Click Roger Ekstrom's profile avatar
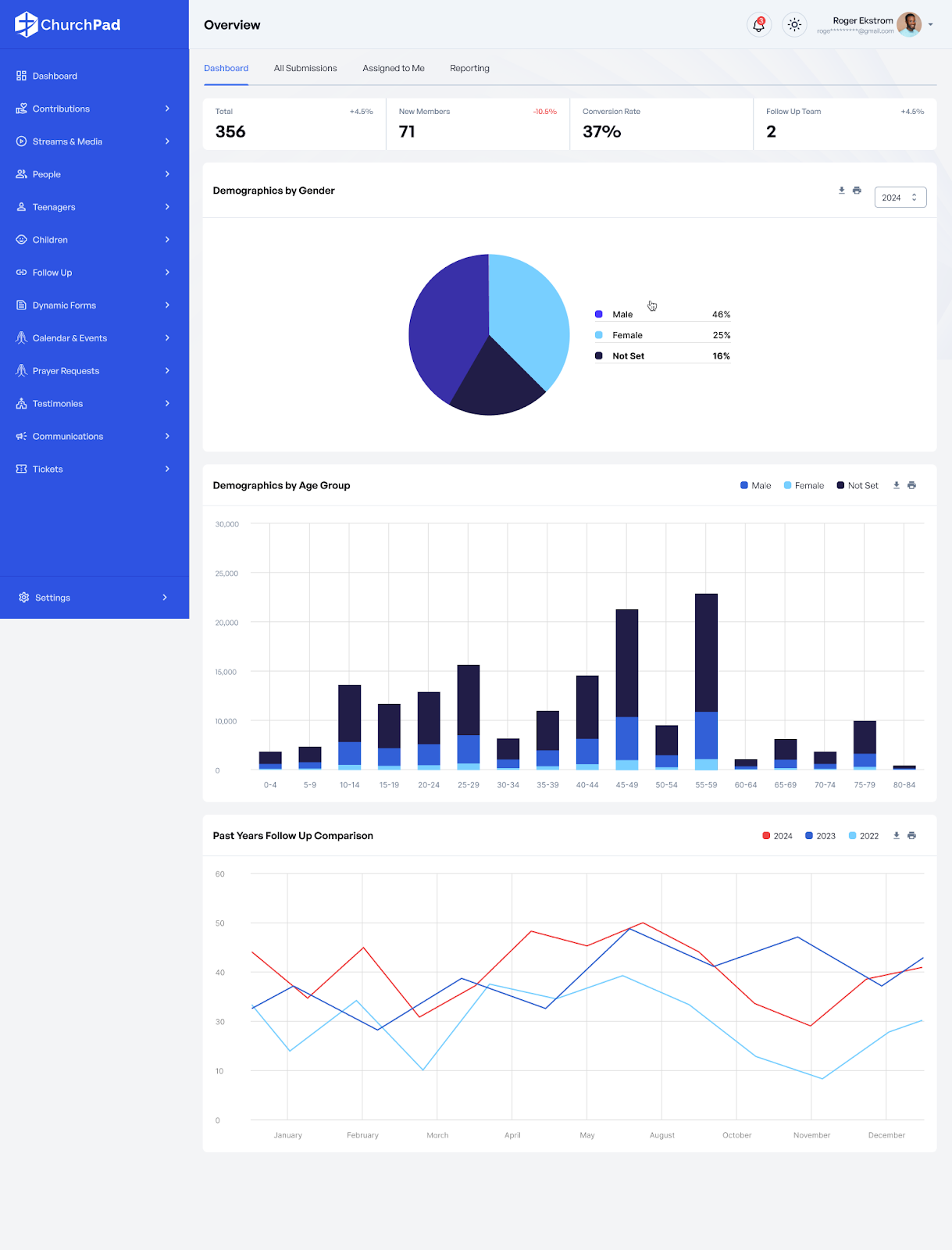Image resolution: width=952 pixels, height=1250 pixels. point(909,25)
